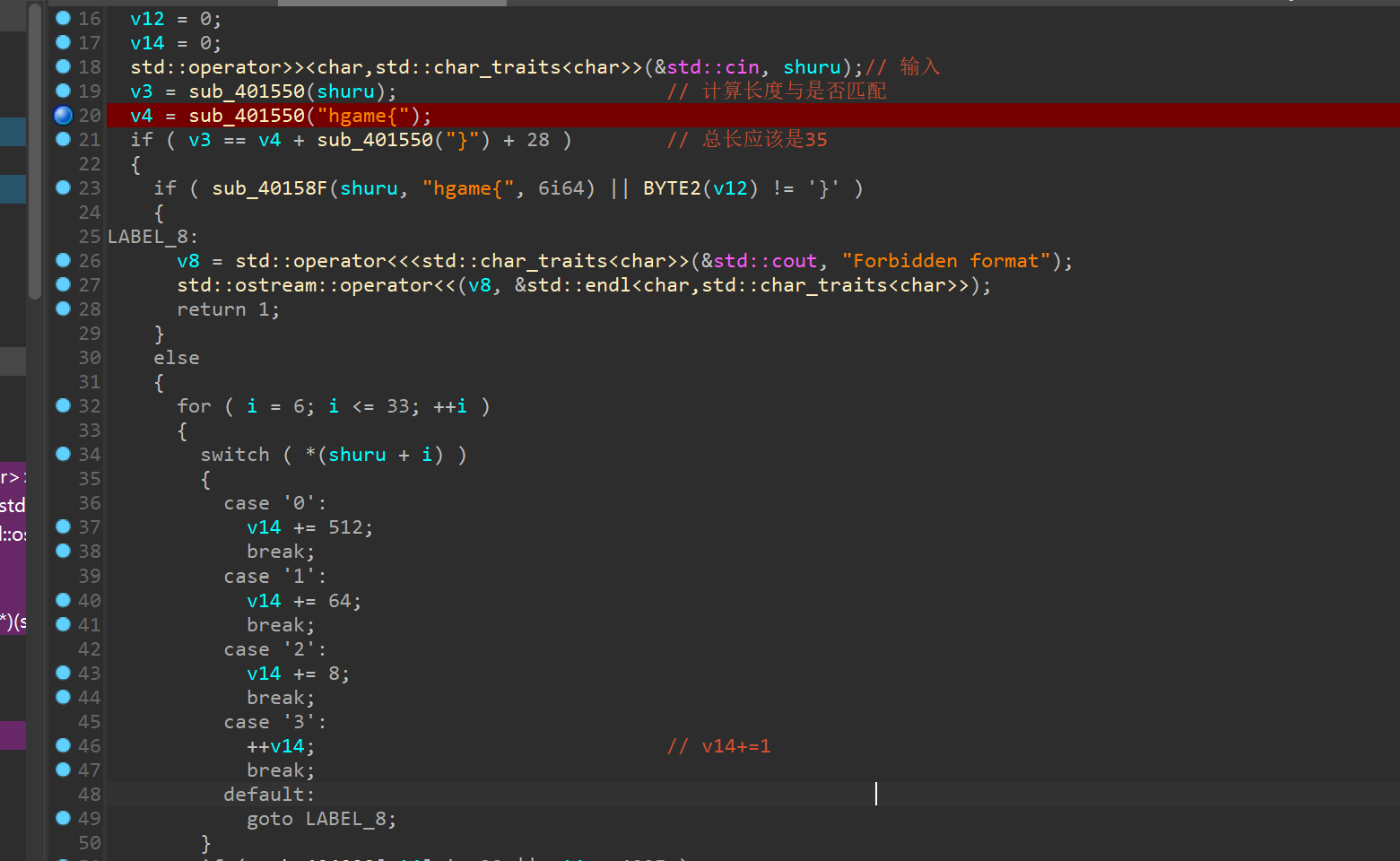The image size is (1400, 861).
Task: Click the vertical scrollbar thumb in left panel
Action: point(35,152)
